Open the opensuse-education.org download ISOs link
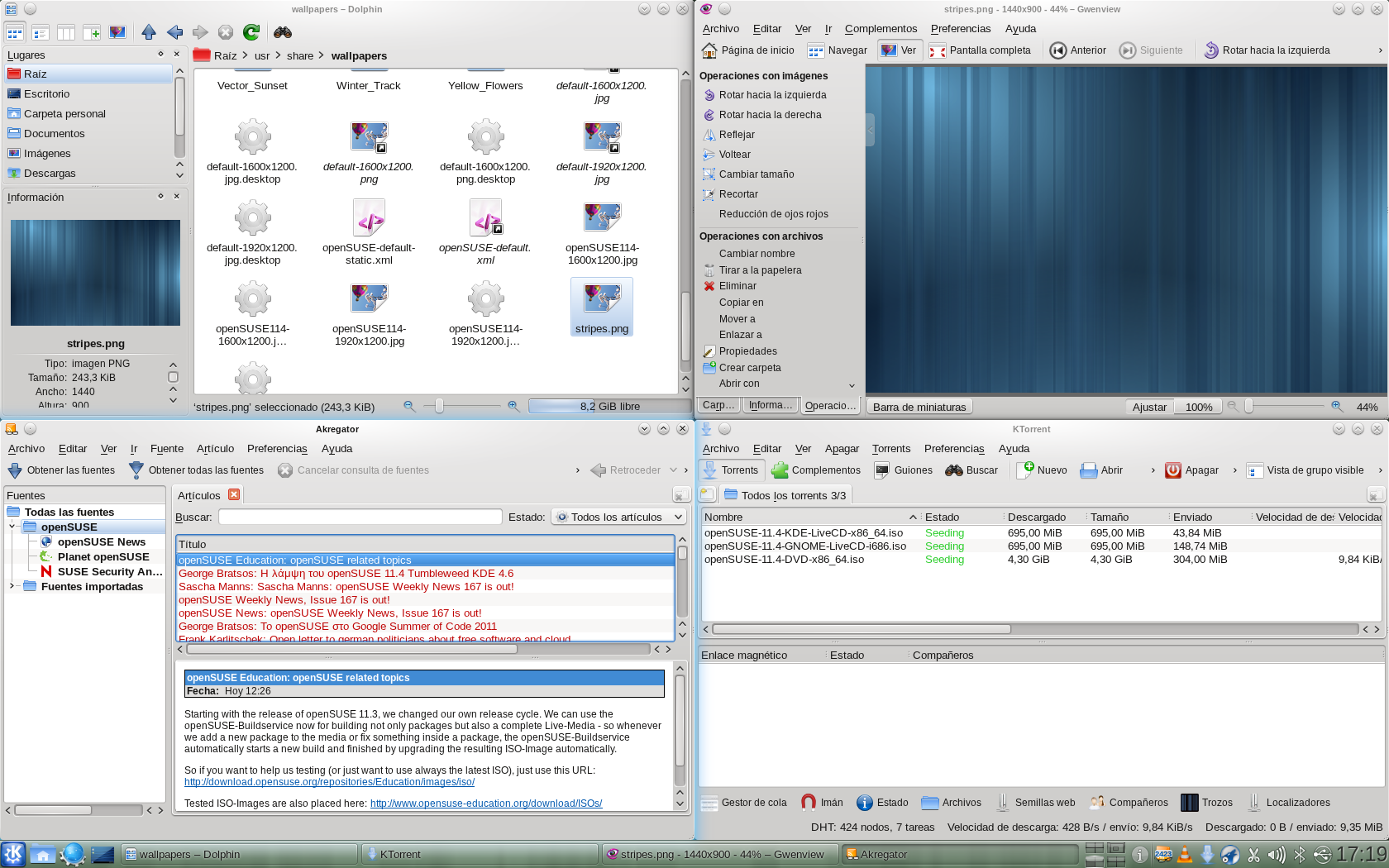 pyautogui.click(x=485, y=804)
